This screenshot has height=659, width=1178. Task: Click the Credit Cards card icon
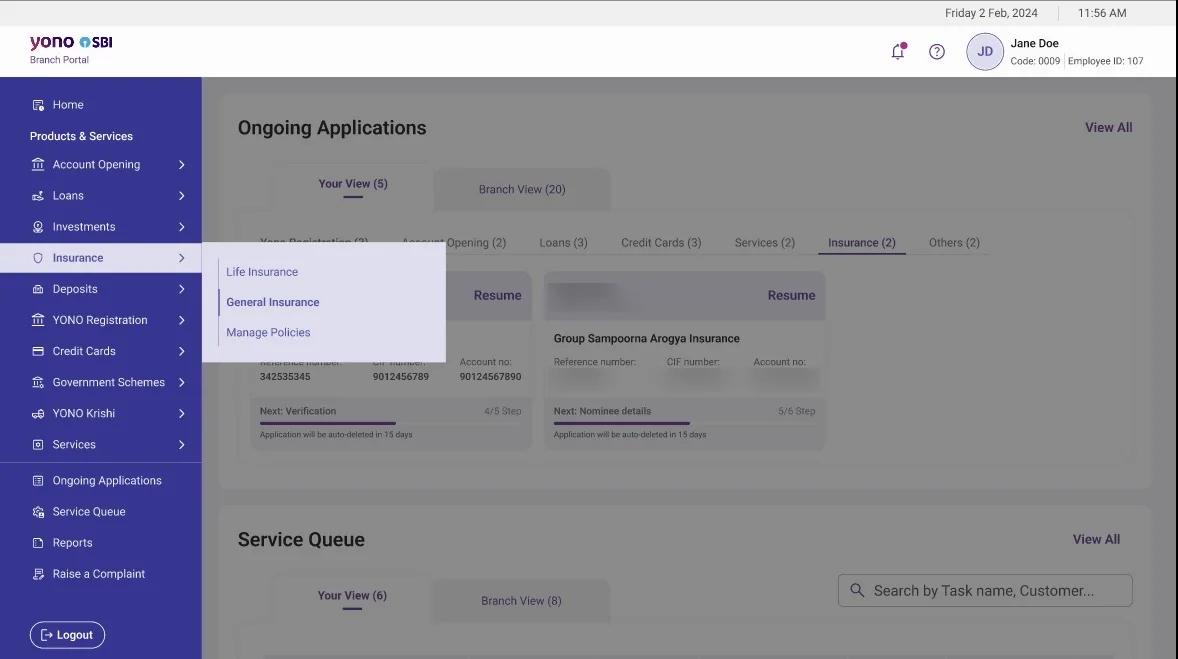[x=38, y=351]
